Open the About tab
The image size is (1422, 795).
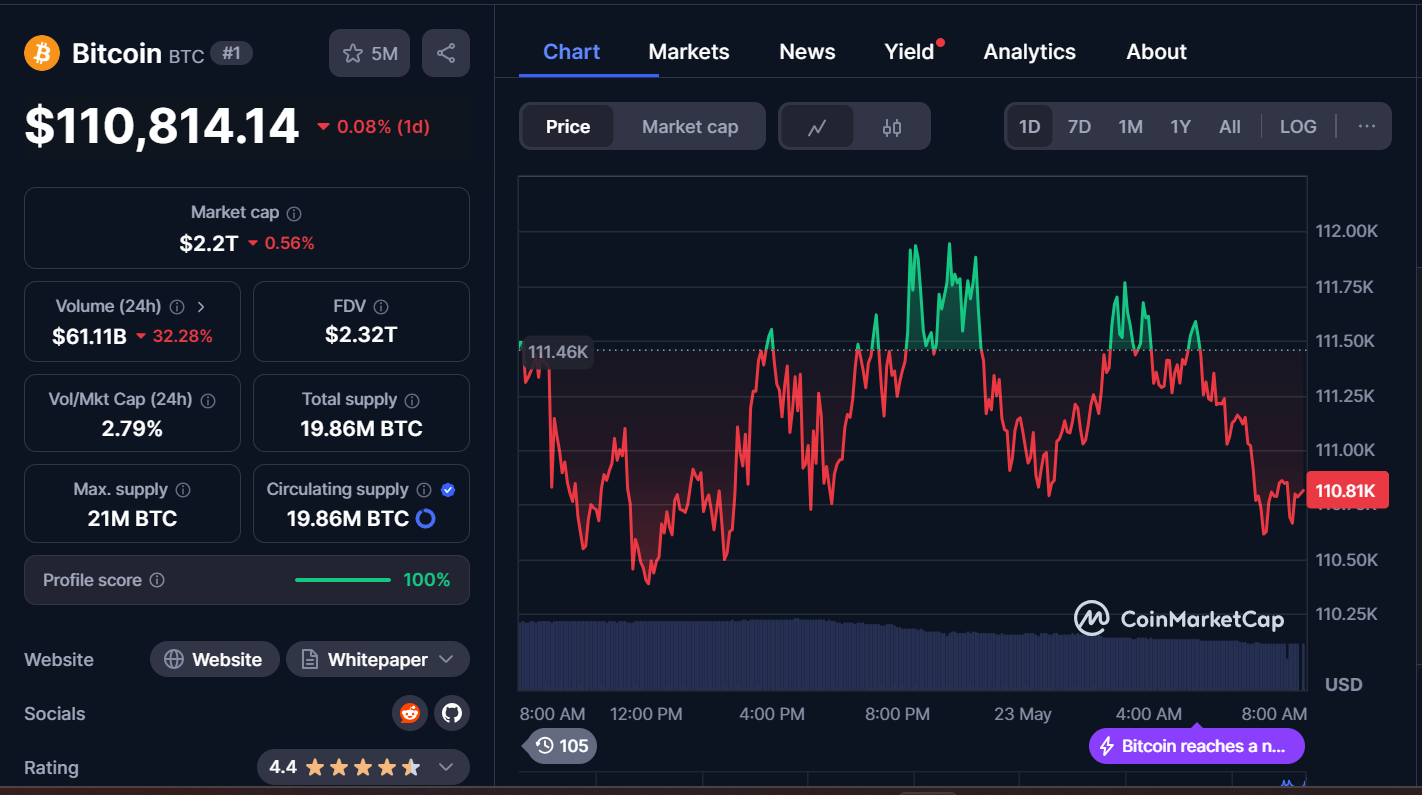click(x=1157, y=52)
